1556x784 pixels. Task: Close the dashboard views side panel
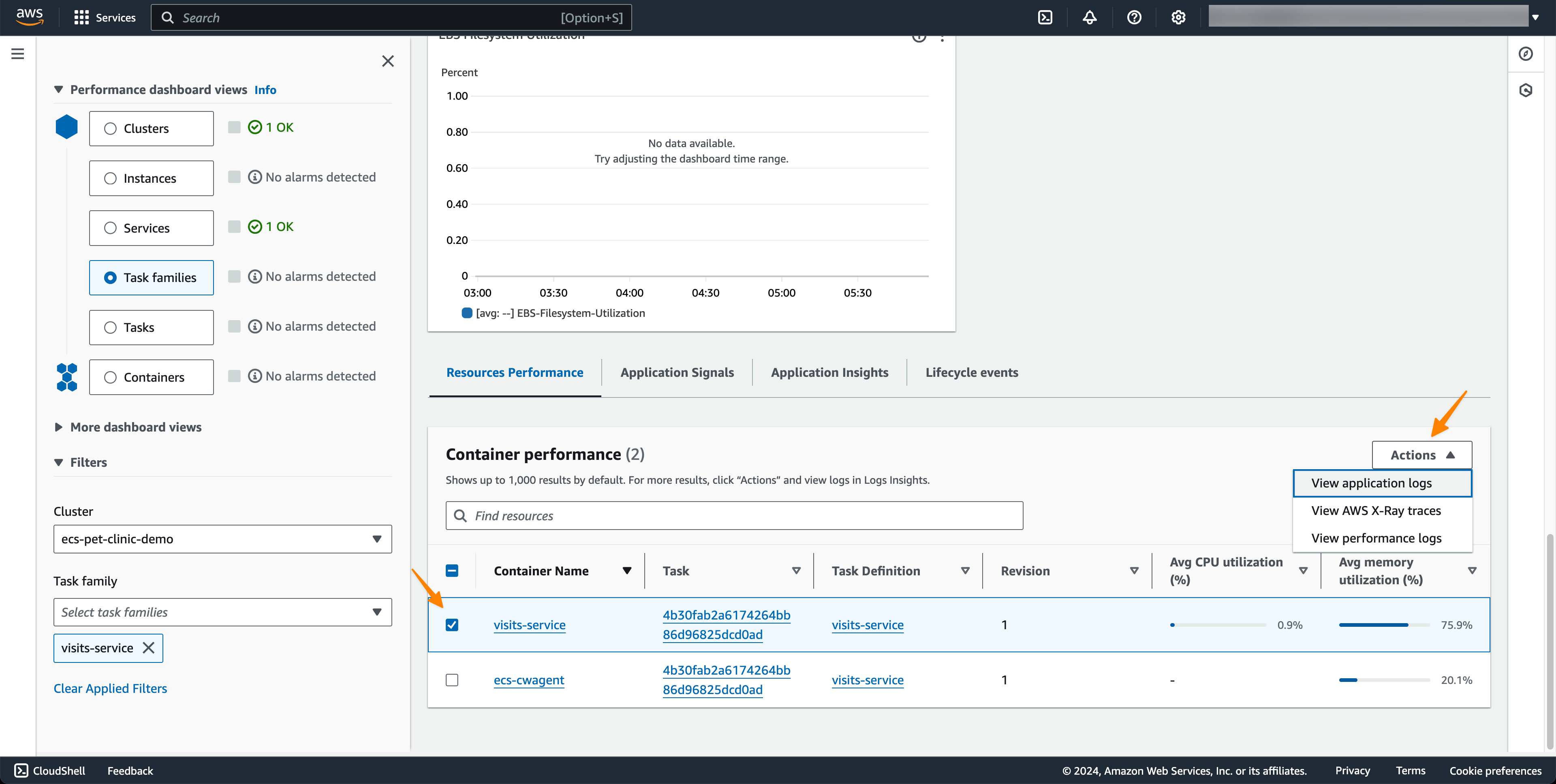(x=388, y=61)
